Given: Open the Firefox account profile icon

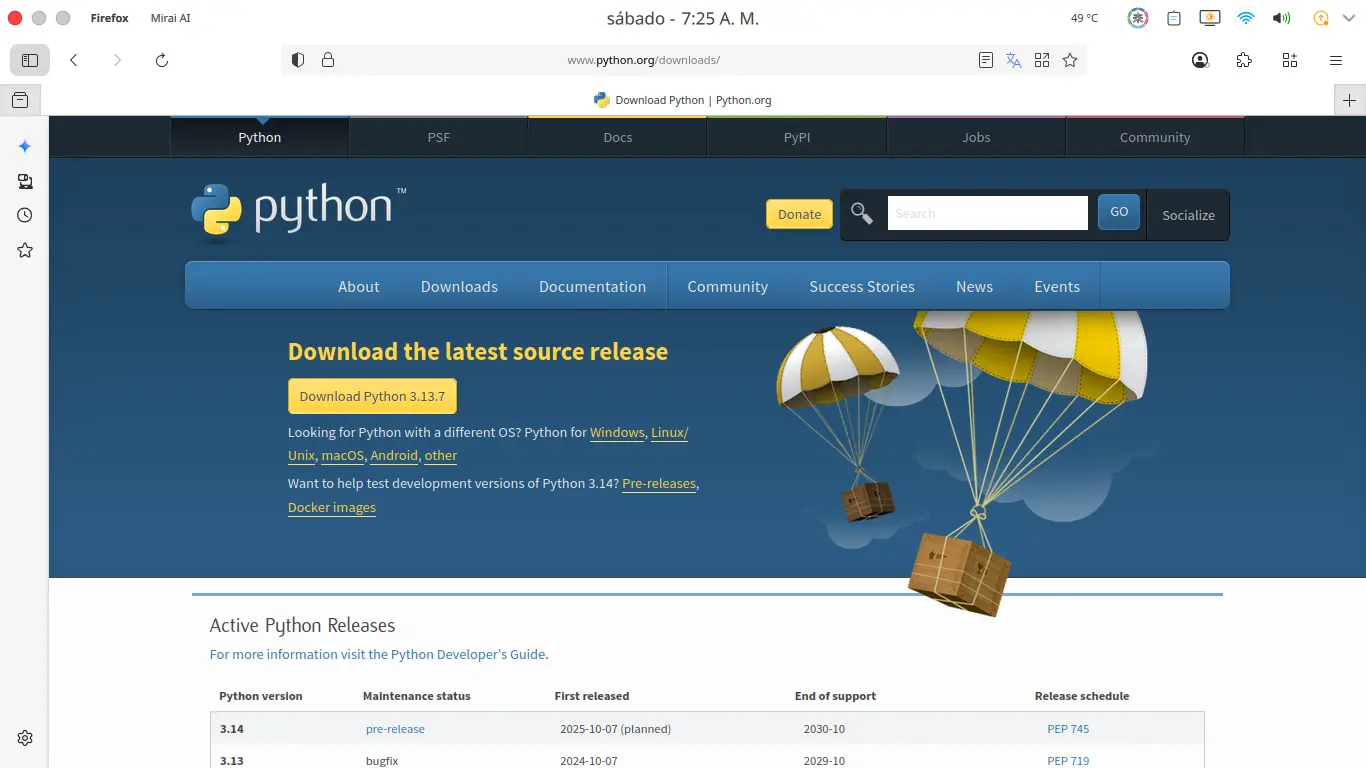Looking at the screenshot, I should pyautogui.click(x=1200, y=60).
